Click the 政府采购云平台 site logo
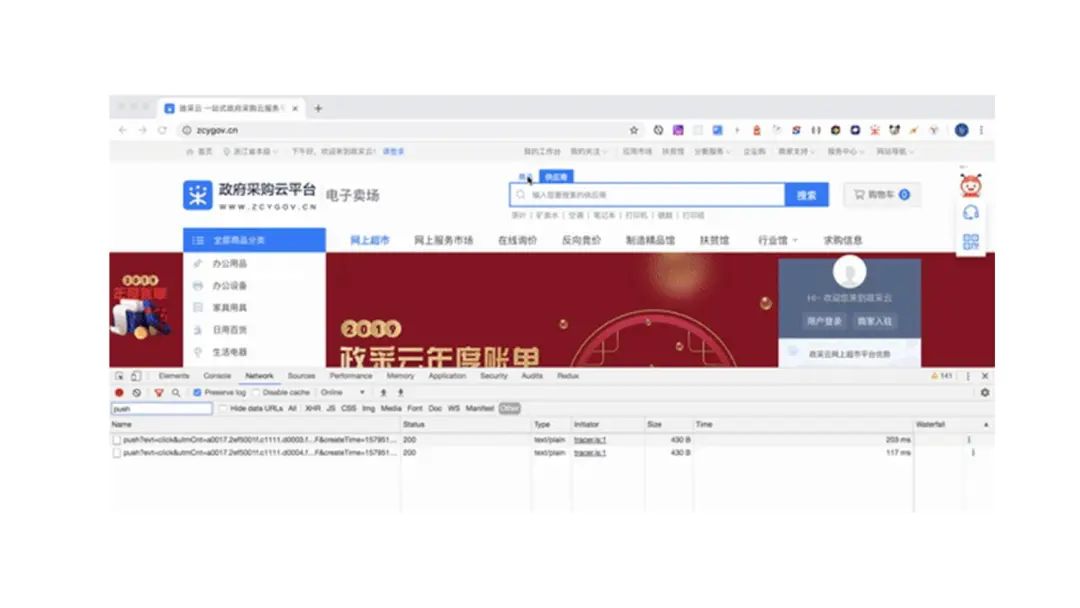 click(249, 196)
